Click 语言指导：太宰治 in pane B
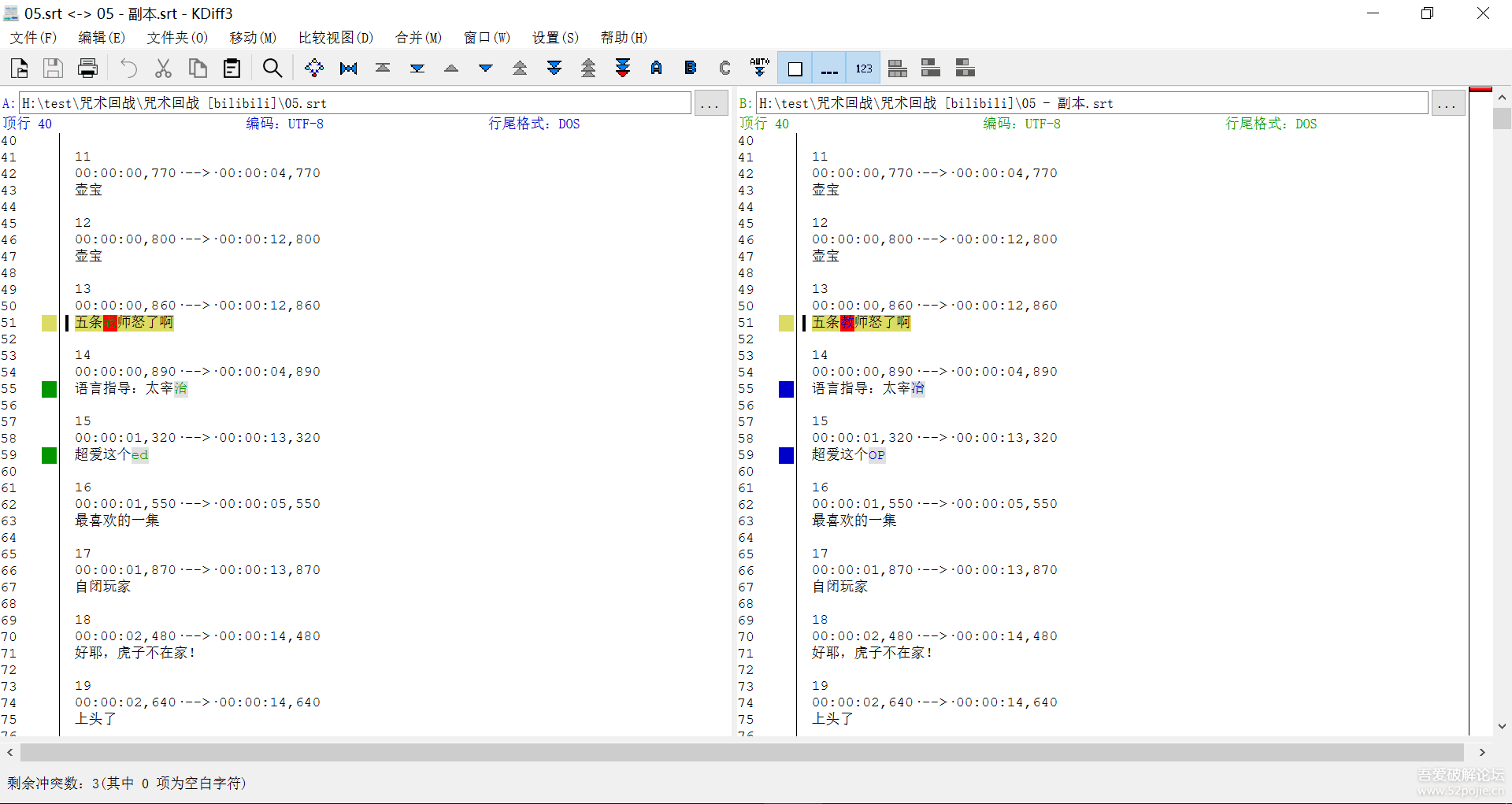The width and height of the screenshot is (1512, 804). coord(869,389)
